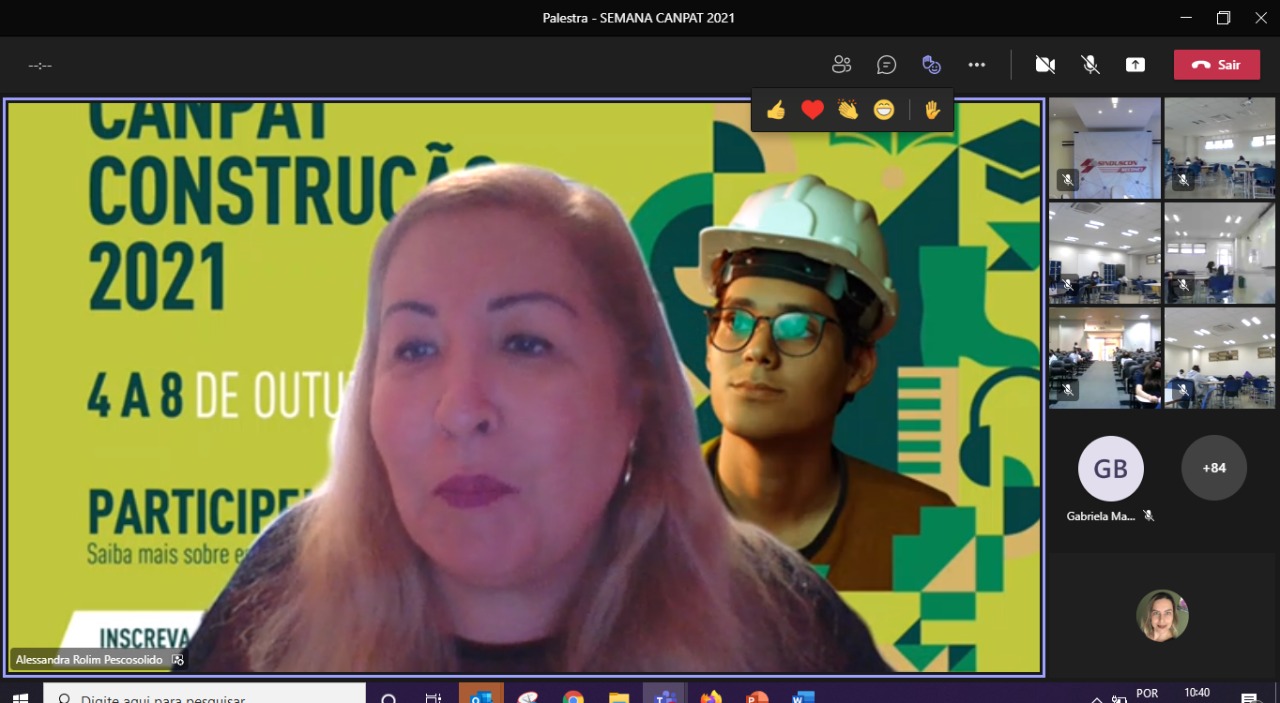Open the share content tray
Viewport: 1280px width, 703px height.
pyautogui.click(x=1135, y=65)
